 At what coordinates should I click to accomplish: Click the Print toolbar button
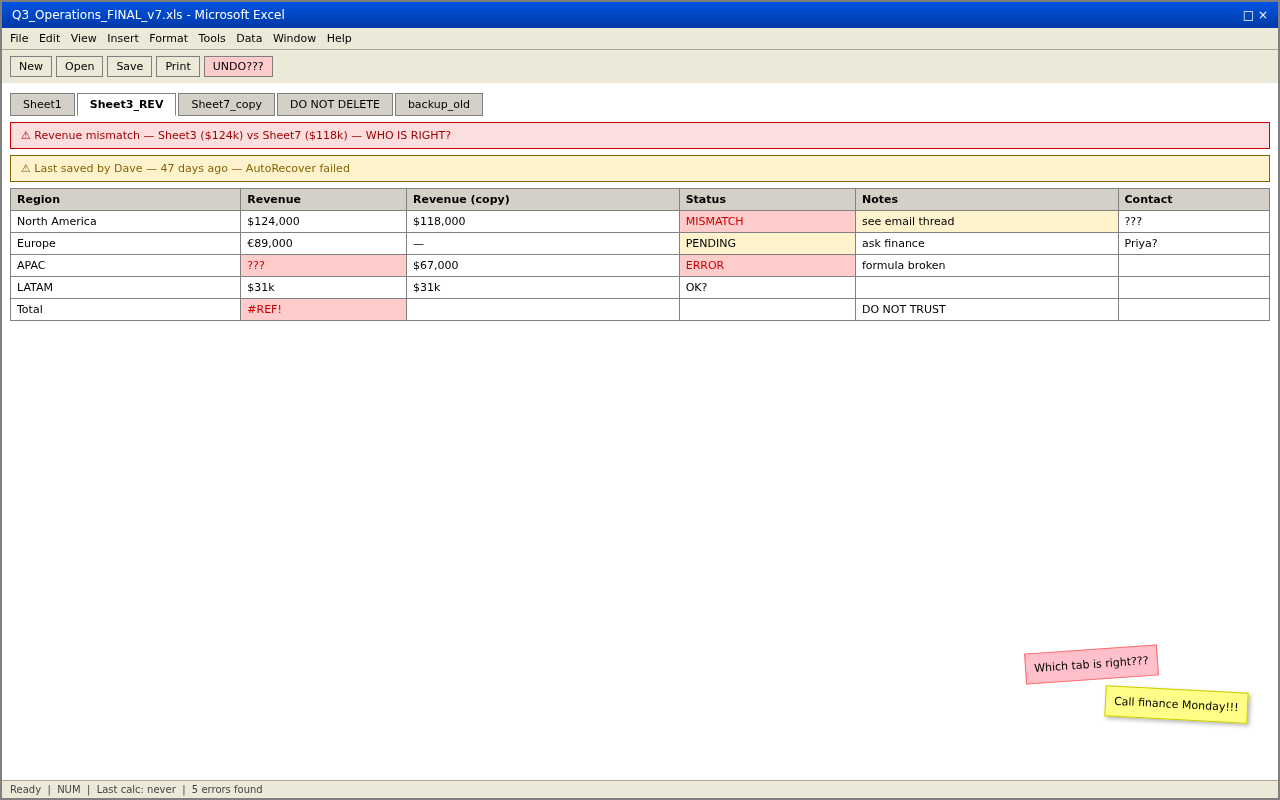pos(178,67)
